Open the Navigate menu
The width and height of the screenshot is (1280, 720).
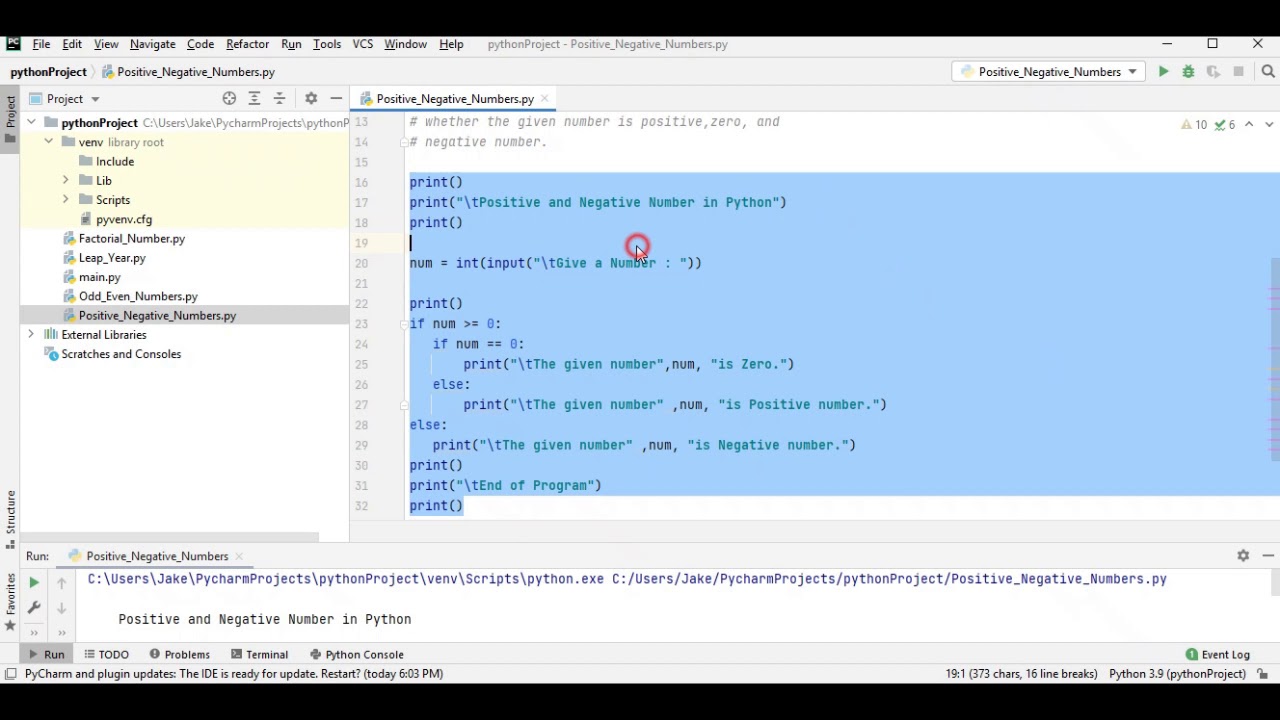click(152, 44)
